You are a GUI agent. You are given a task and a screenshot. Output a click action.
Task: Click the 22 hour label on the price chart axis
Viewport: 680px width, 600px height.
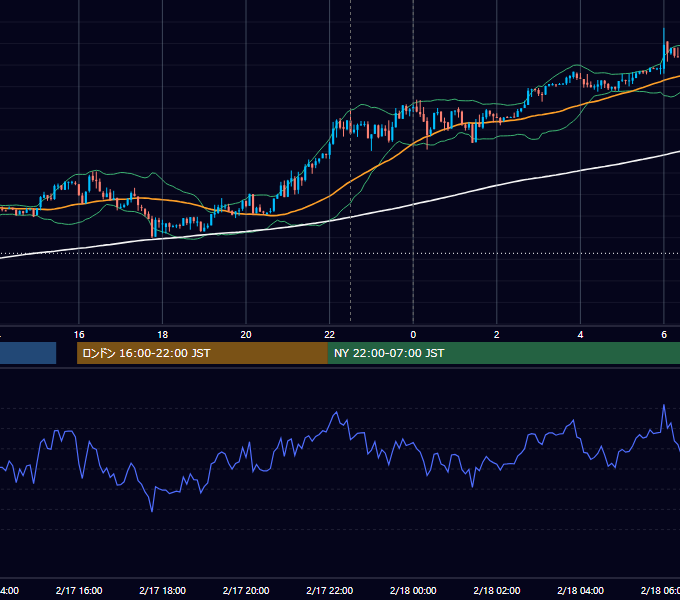click(330, 335)
